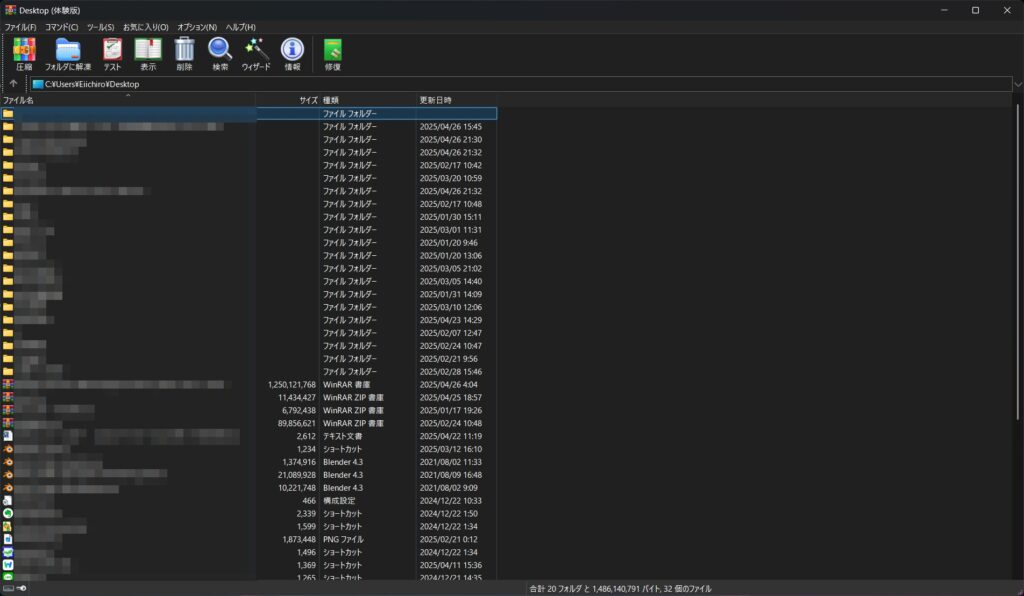Open 検索 magnifier search tool
Viewport: 1024px width, 596px height.
(x=220, y=50)
